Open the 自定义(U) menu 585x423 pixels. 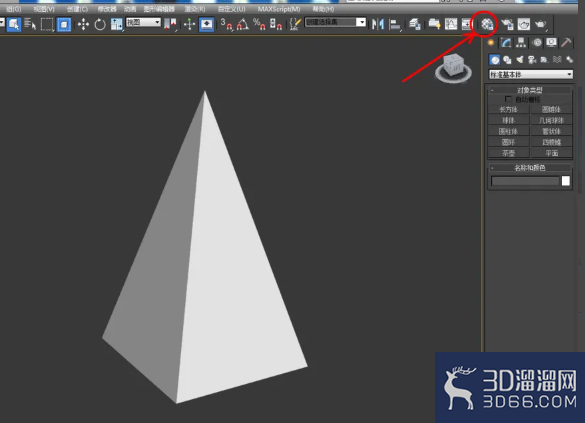tap(232, 9)
